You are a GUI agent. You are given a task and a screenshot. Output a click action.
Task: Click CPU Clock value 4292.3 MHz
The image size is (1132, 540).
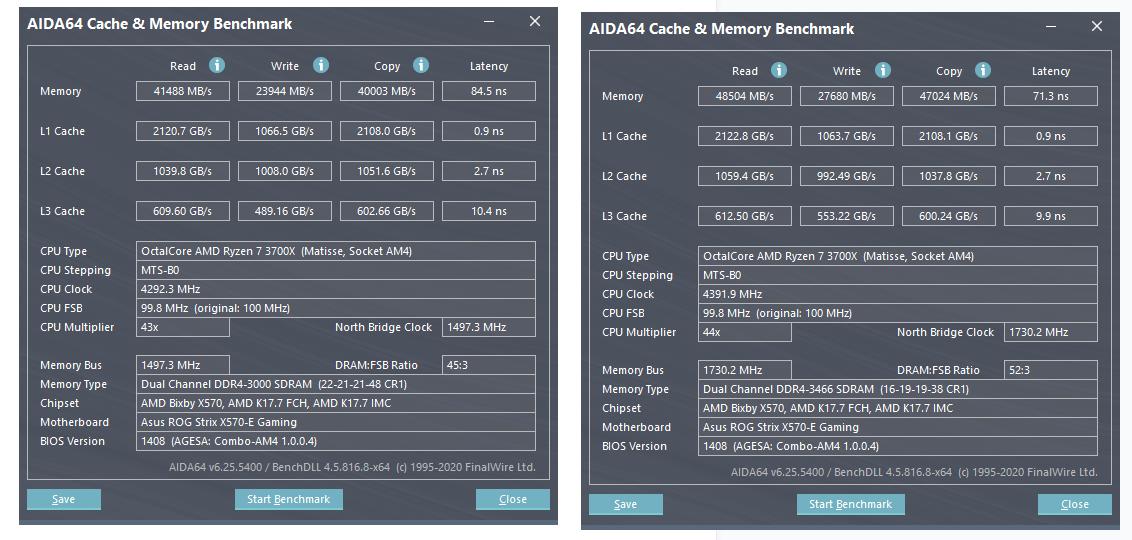pyautogui.click(x=336, y=289)
